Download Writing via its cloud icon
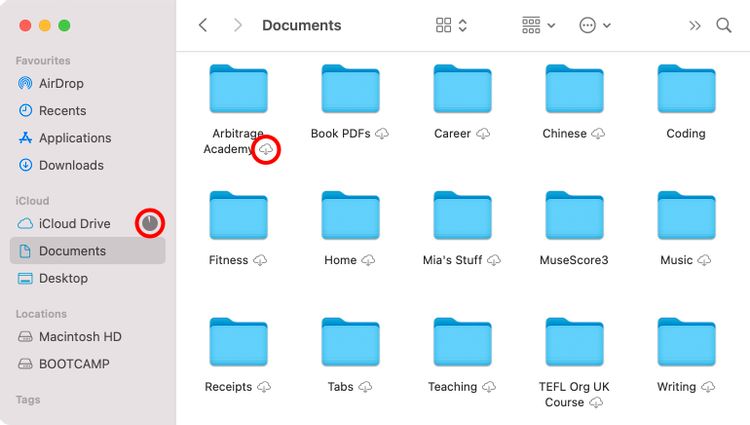 click(708, 387)
